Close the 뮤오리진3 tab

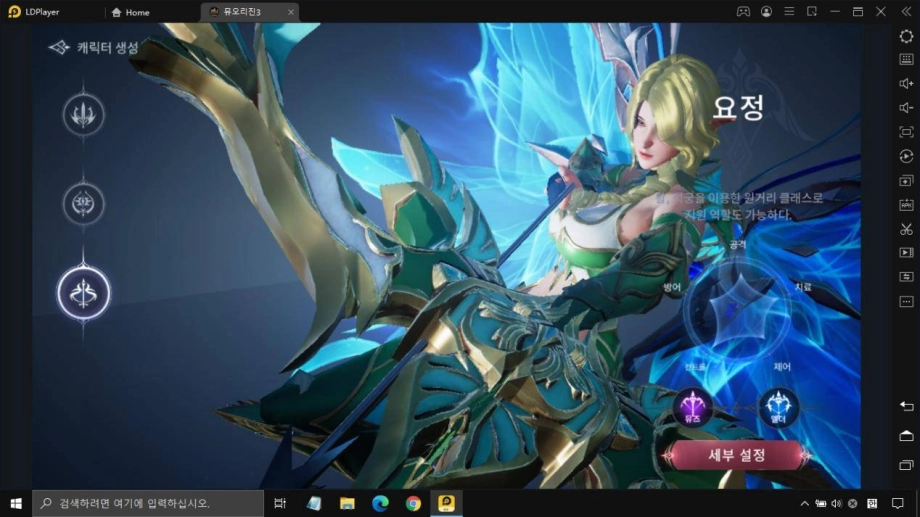tap(290, 12)
